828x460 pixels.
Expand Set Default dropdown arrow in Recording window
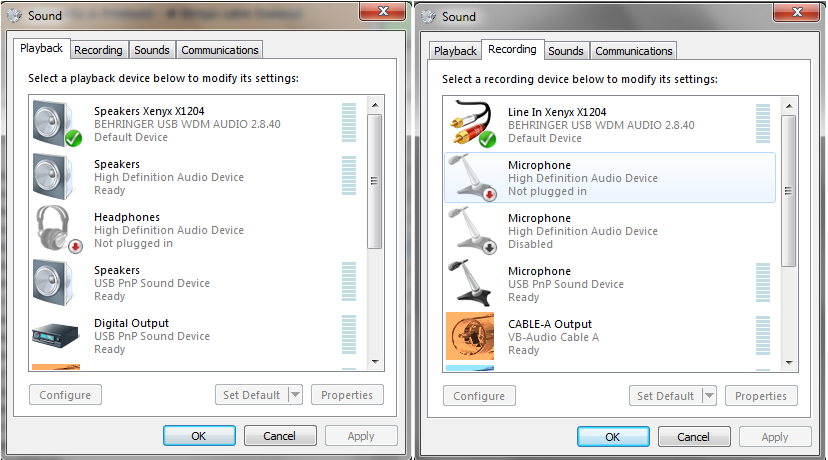710,396
